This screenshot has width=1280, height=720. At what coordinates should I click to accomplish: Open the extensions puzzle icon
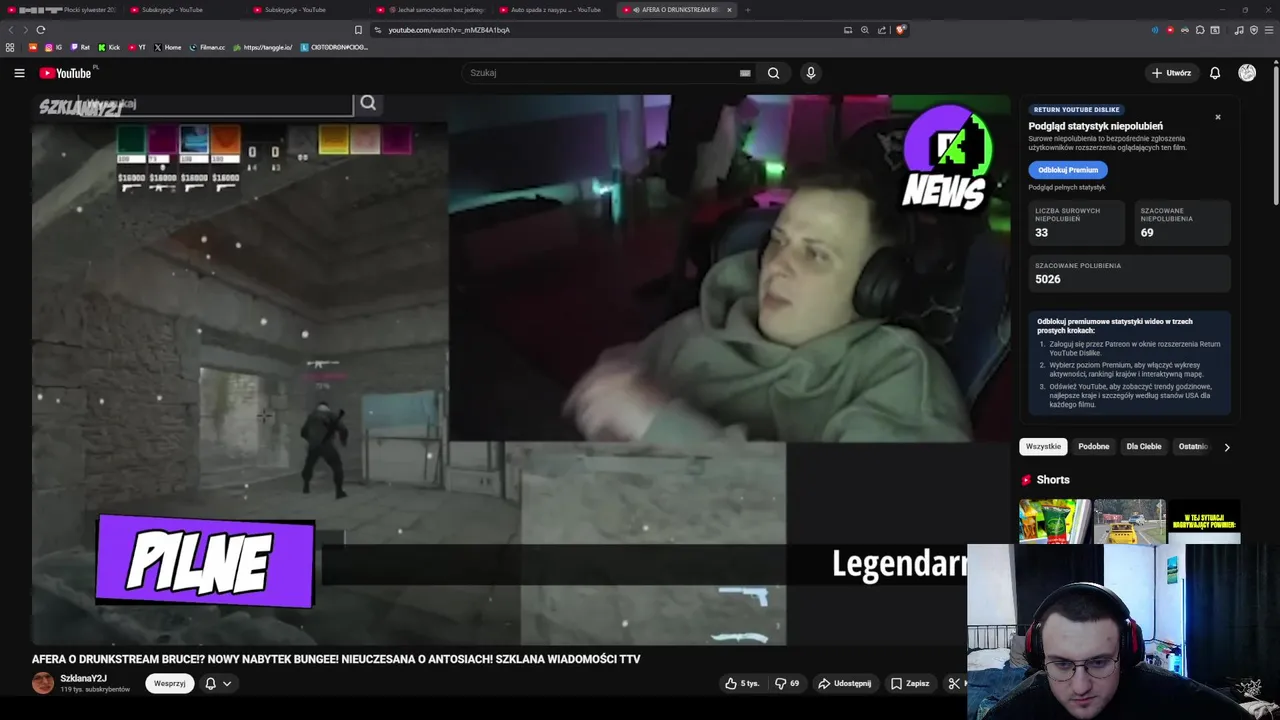[1200, 30]
